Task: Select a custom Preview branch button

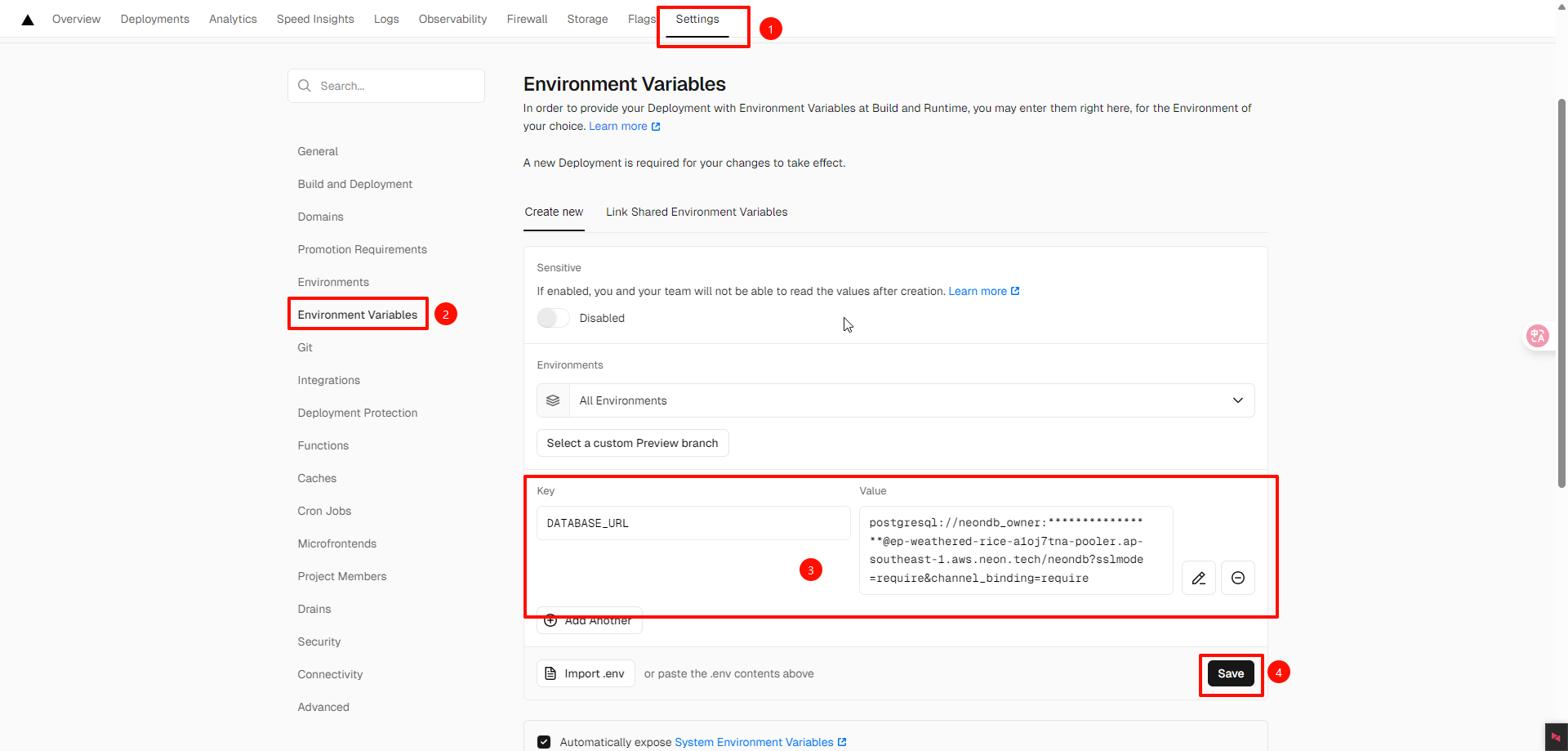Action: pos(632,443)
